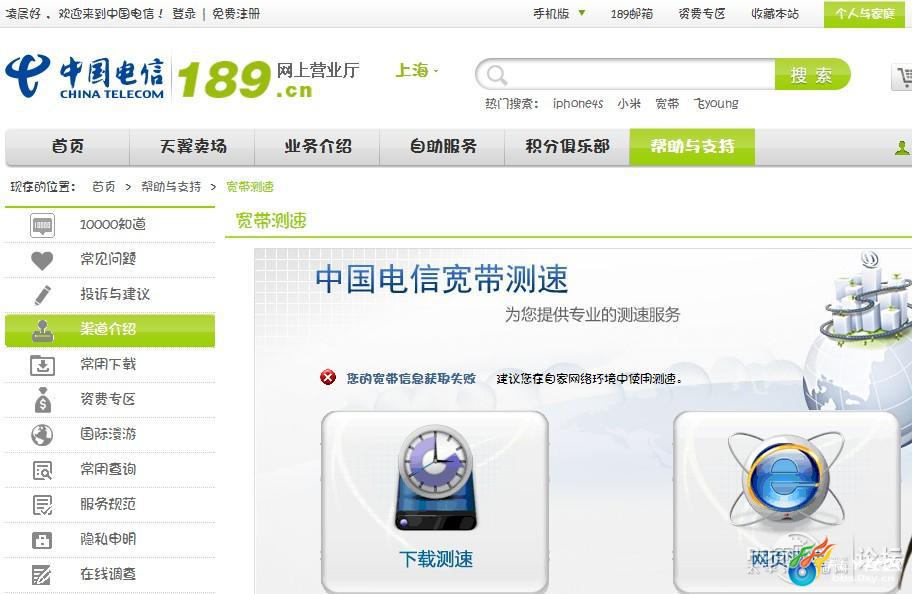Viewport: 912px width, 594px height.
Task: Click the green 搜索 button
Action: point(812,74)
